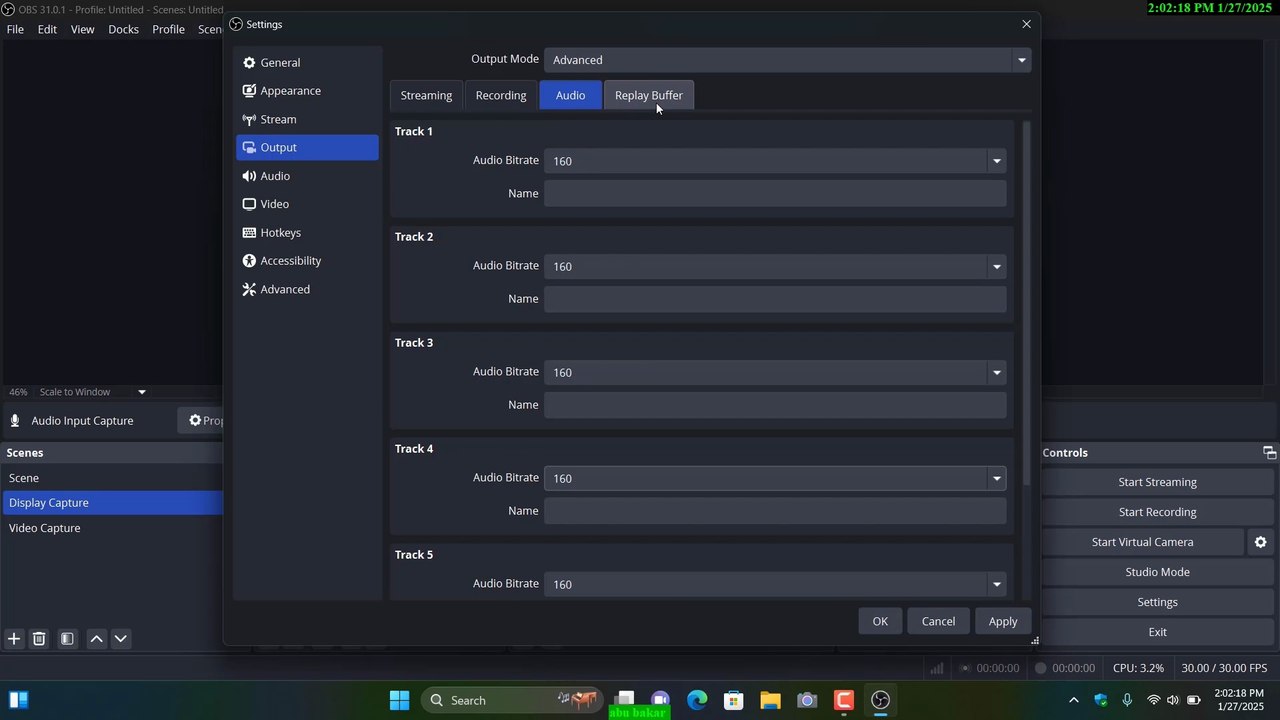The width and height of the screenshot is (1280, 720).
Task: Click Settings button in Controls dock
Action: [1157, 602]
